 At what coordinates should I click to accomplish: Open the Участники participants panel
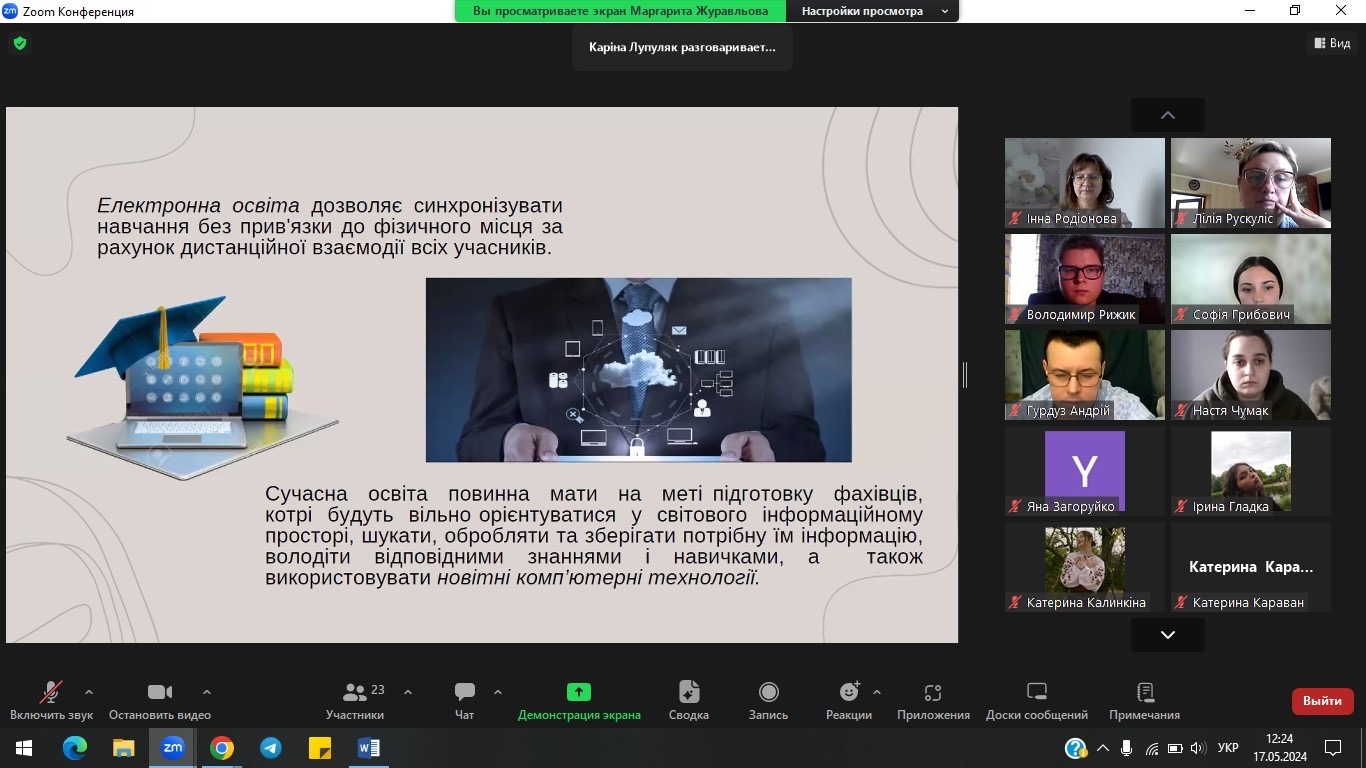pos(355,700)
